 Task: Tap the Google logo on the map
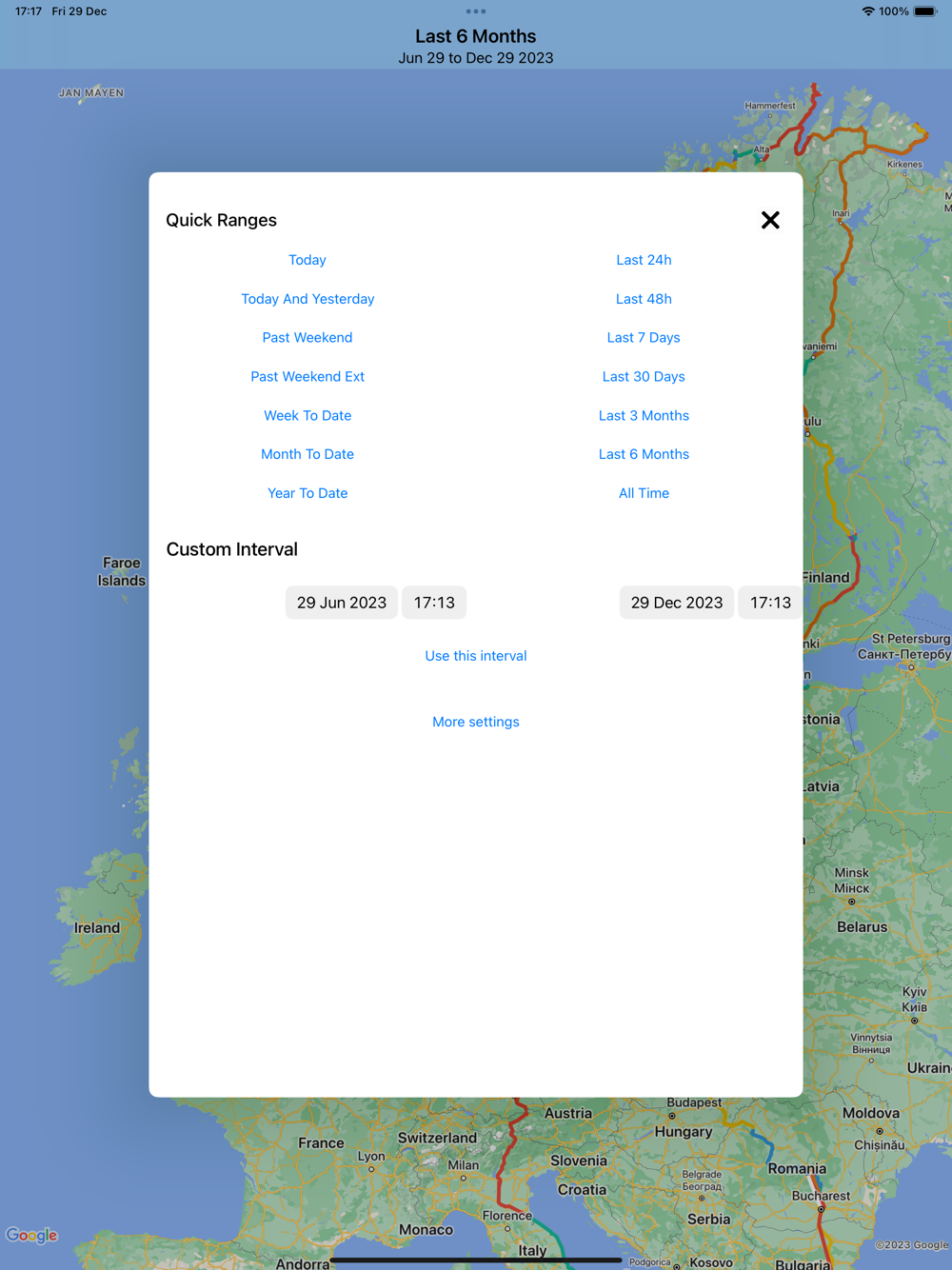(x=32, y=1236)
